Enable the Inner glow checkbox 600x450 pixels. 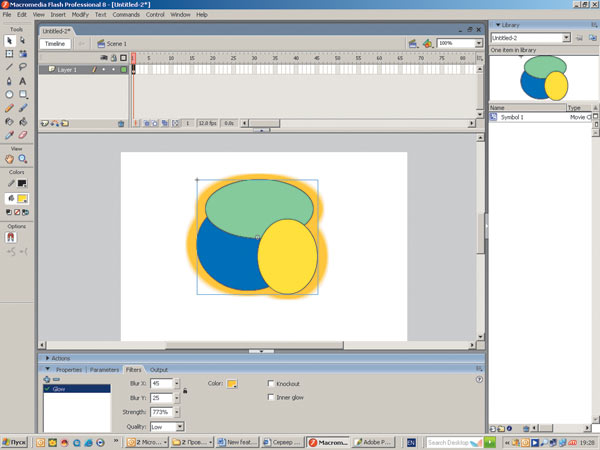(x=271, y=397)
